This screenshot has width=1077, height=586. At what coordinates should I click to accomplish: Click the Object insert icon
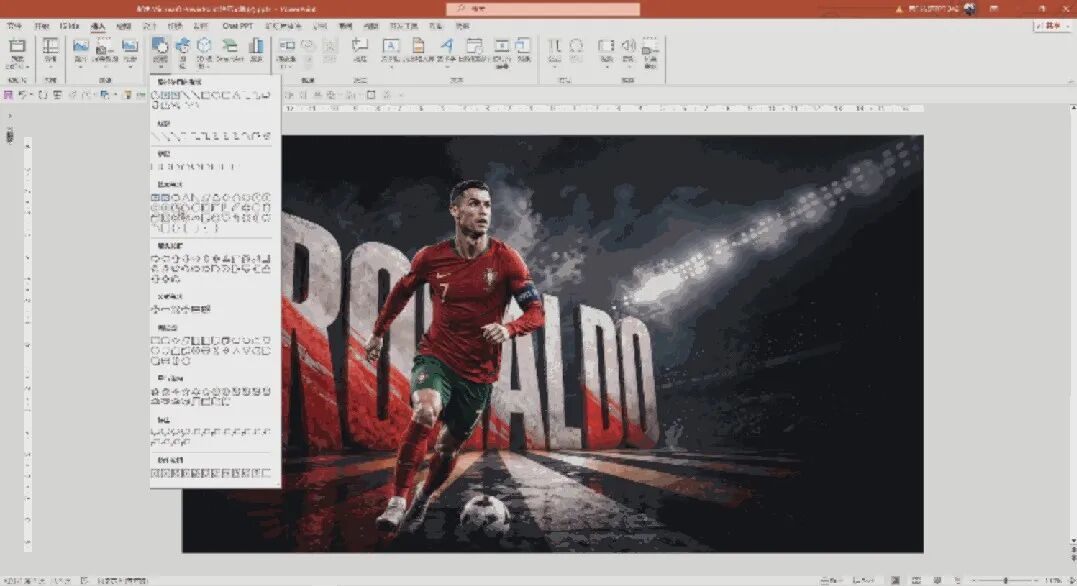click(x=524, y=45)
